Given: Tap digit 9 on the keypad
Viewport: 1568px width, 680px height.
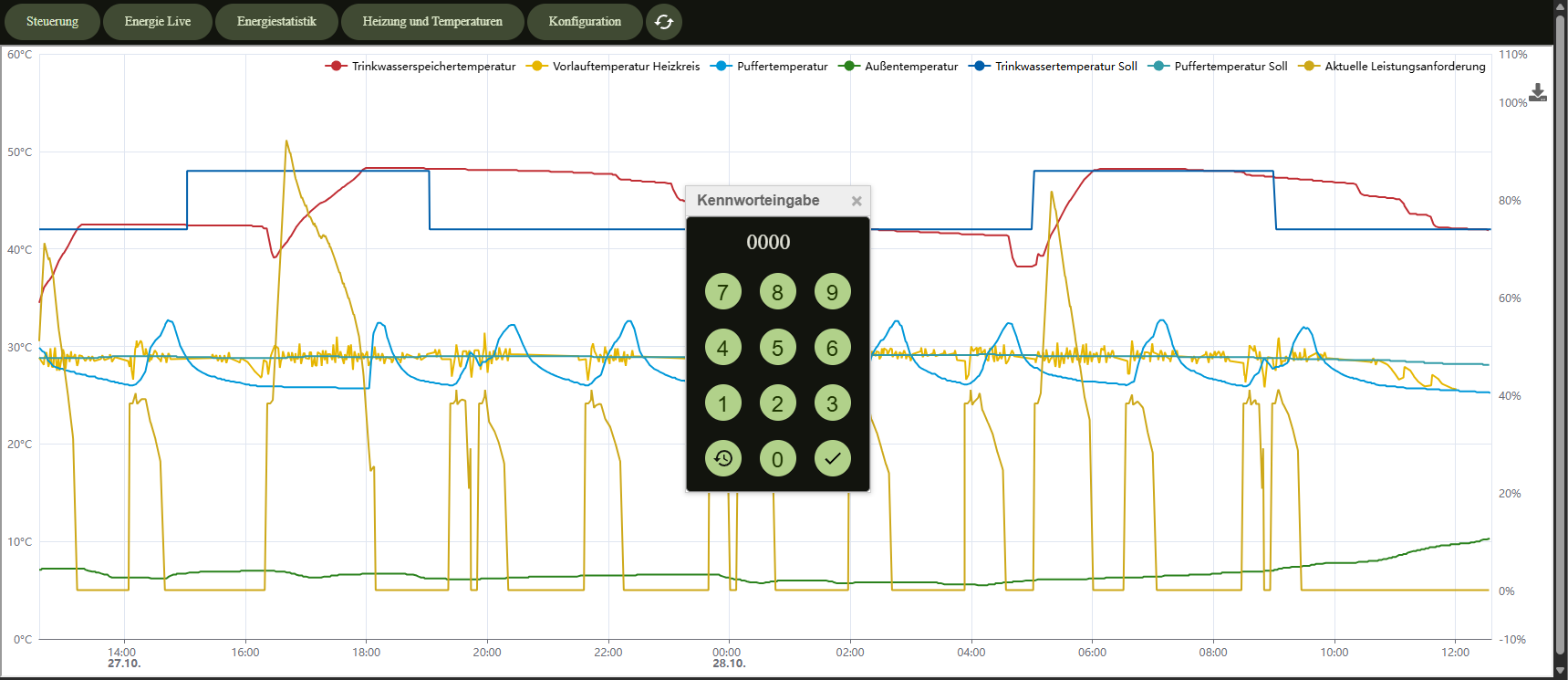Looking at the screenshot, I should coord(833,292).
